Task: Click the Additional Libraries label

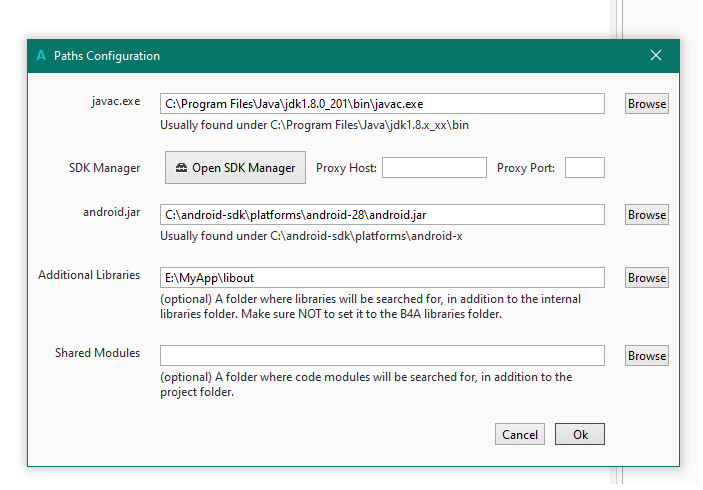Action: (89, 275)
